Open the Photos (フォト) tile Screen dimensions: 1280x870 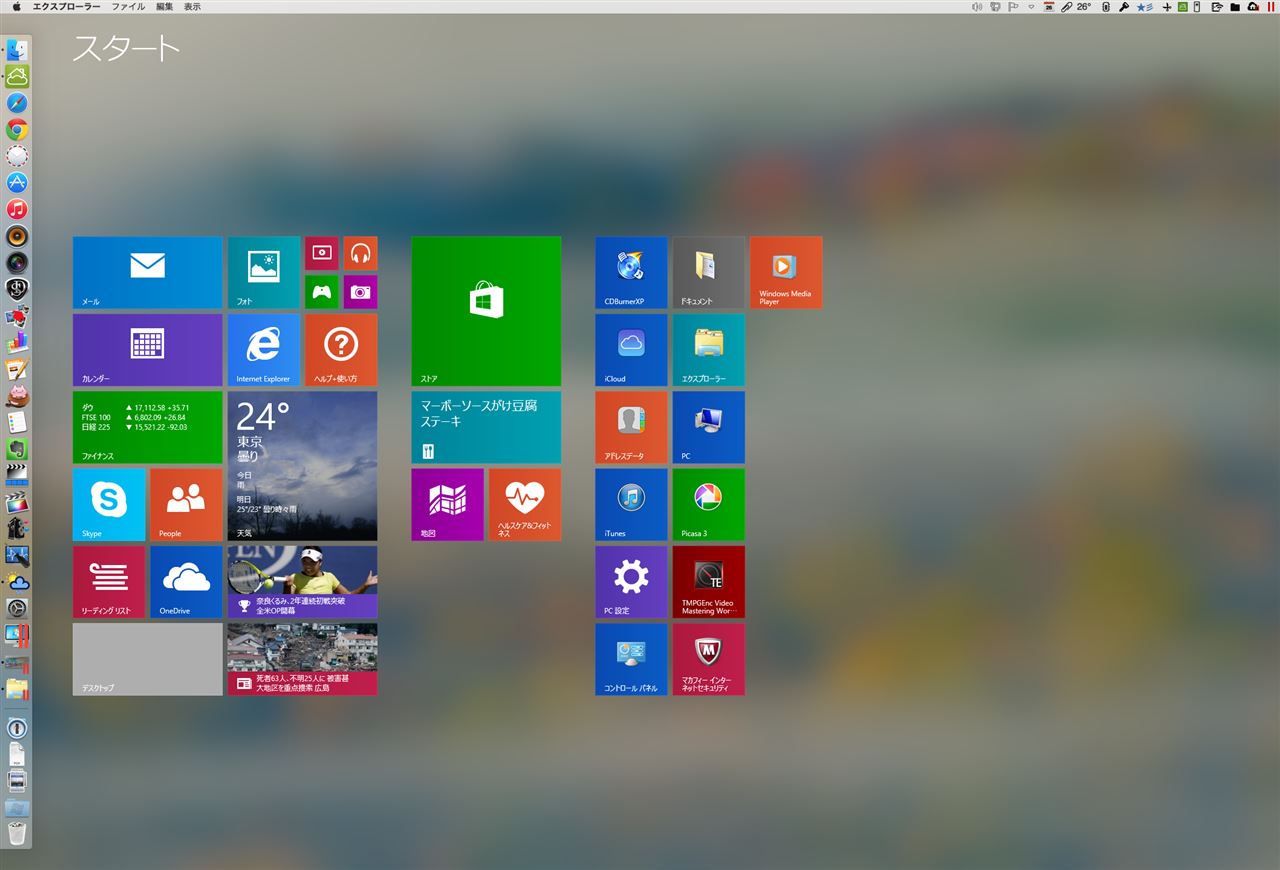pos(264,272)
